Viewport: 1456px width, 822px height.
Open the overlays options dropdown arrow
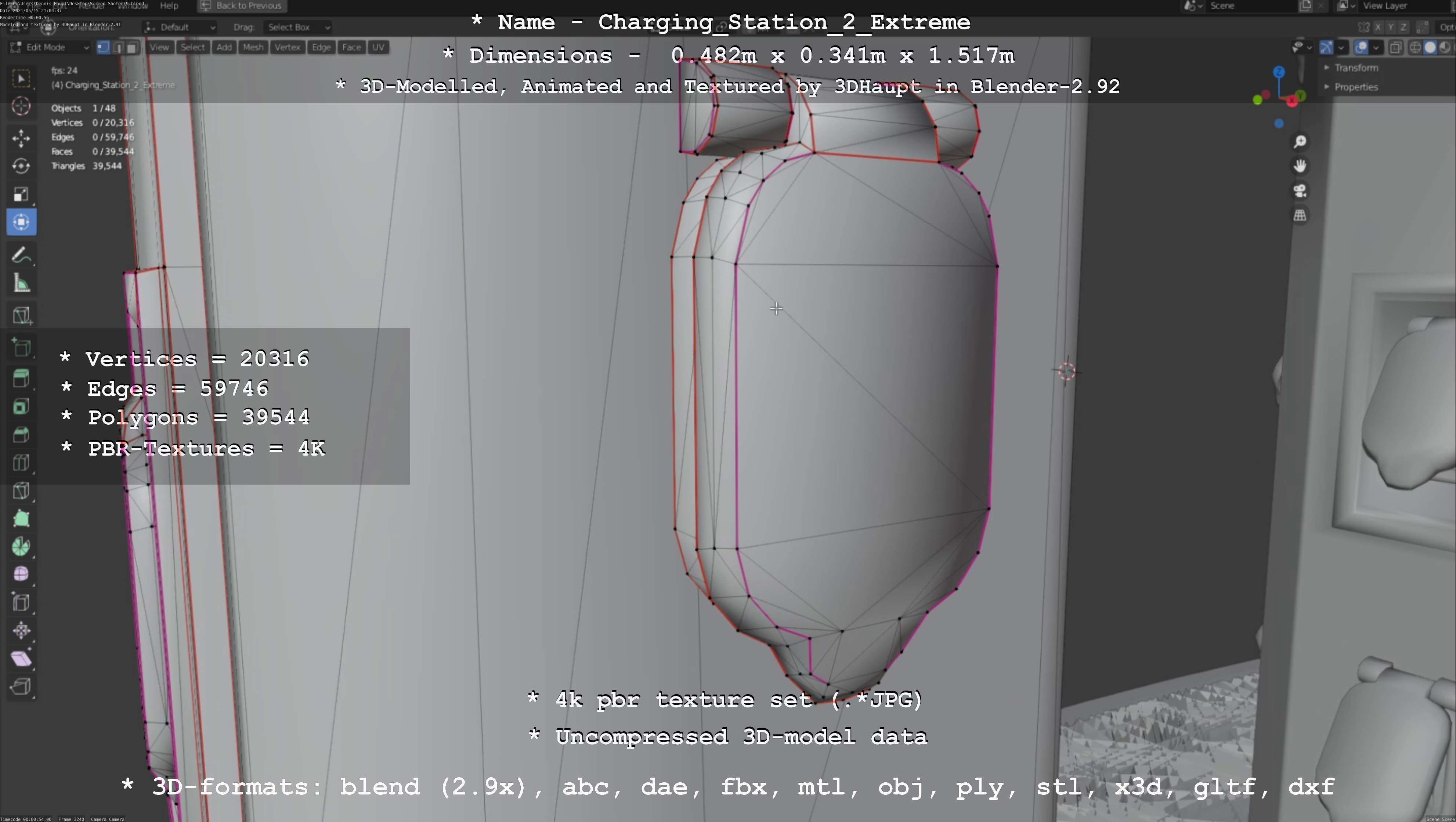1376,47
